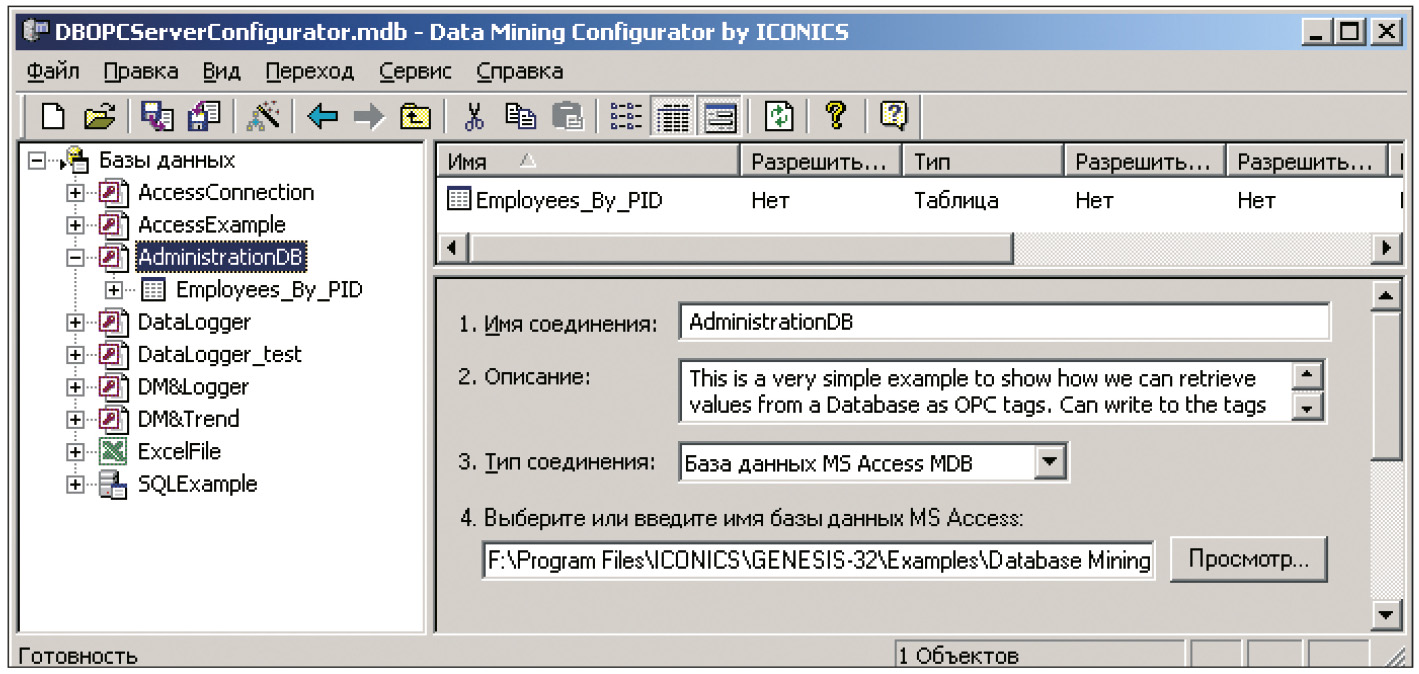Click in the connection name field
The width and height of the screenshot is (1419, 674).
click(1004, 323)
